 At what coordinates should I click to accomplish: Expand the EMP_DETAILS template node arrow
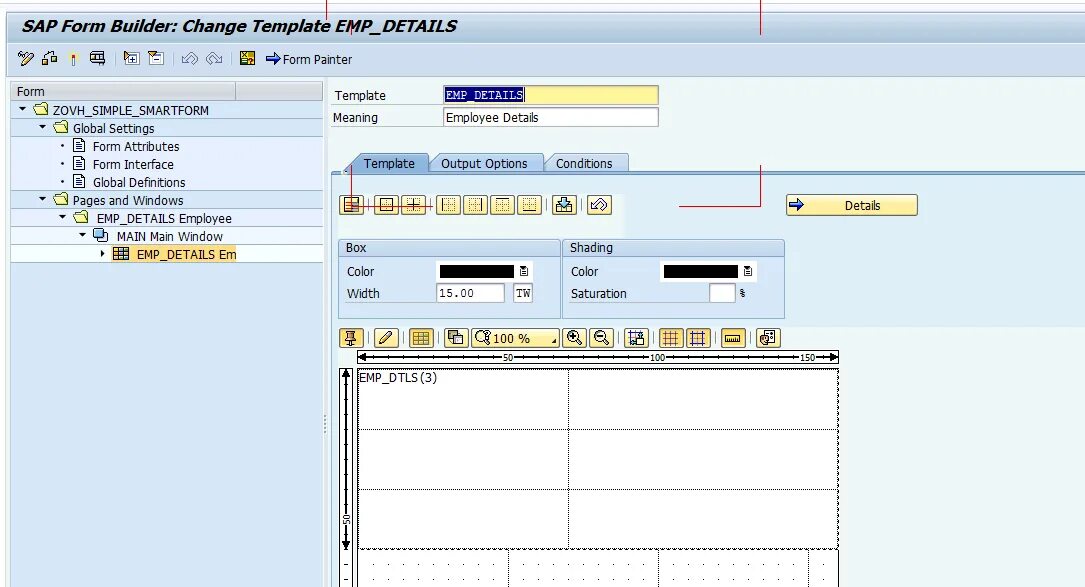click(102, 254)
